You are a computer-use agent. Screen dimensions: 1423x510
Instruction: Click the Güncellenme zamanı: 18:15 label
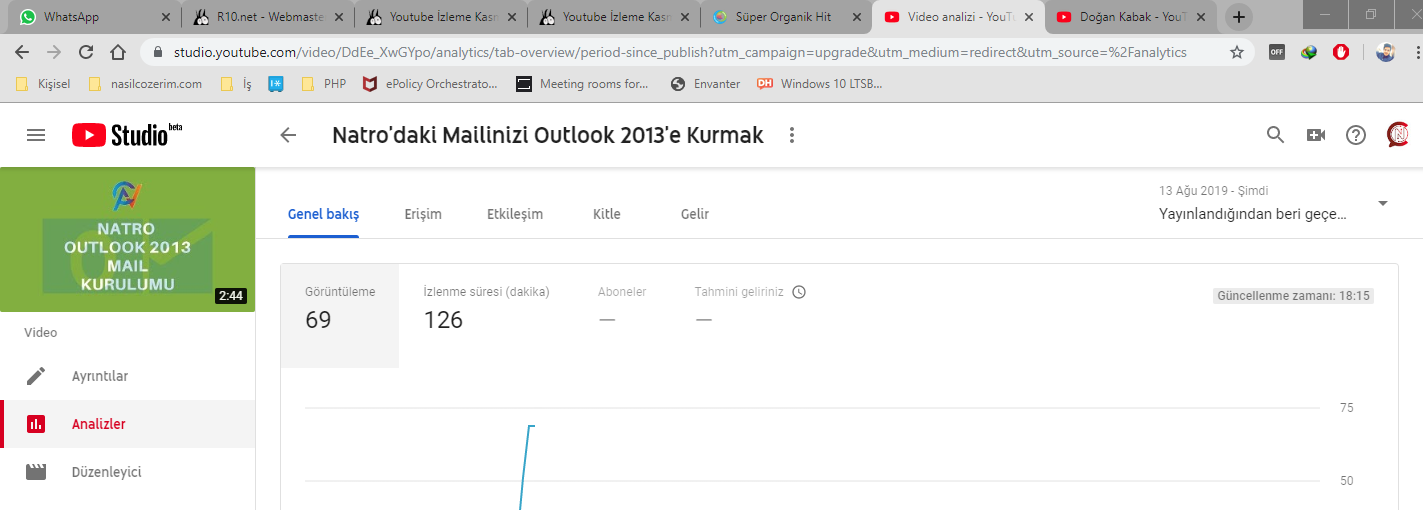1293,296
